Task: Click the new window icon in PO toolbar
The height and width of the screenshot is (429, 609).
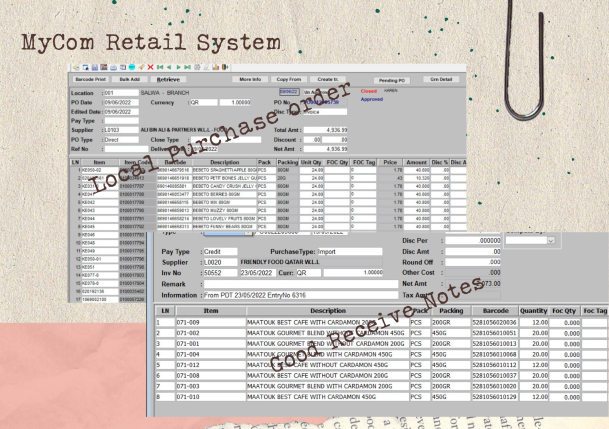Action: [x=85, y=68]
